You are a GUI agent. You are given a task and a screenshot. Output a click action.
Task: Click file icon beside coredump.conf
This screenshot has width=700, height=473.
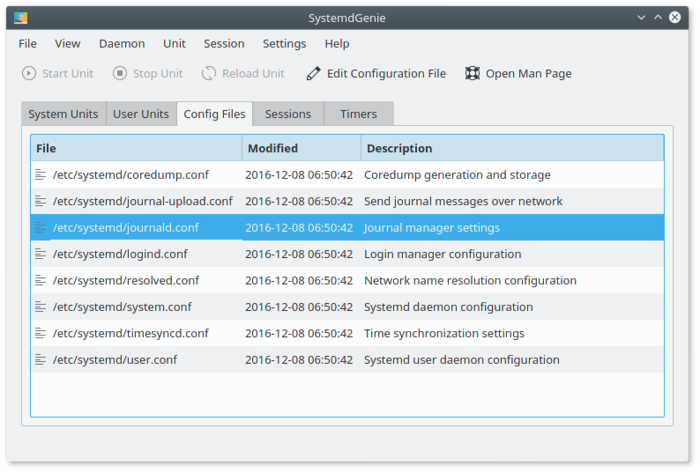pyautogui.click(x=41, y=175)
